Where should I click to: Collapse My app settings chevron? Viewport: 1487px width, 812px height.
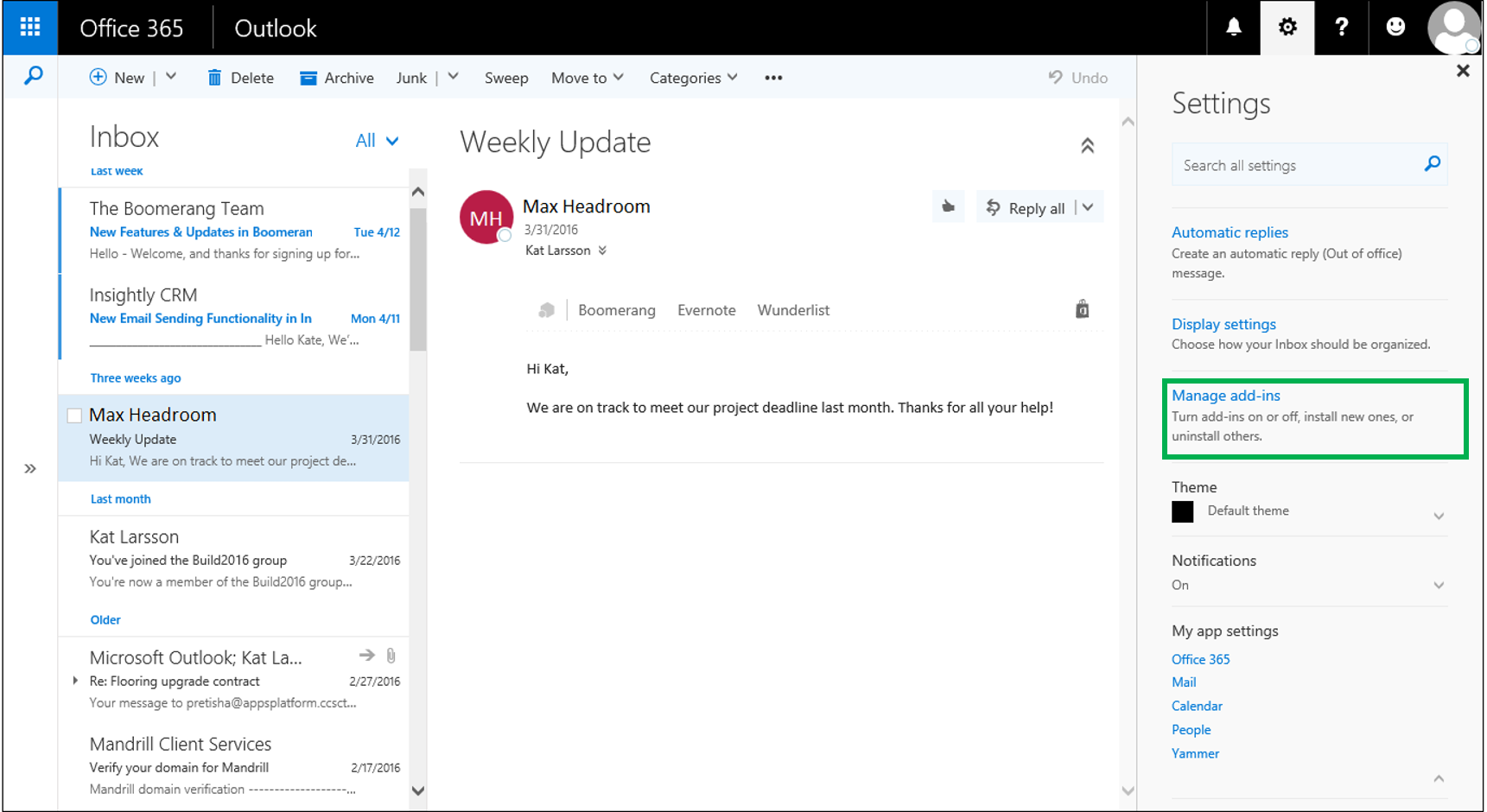click(x=1439, y=778)
